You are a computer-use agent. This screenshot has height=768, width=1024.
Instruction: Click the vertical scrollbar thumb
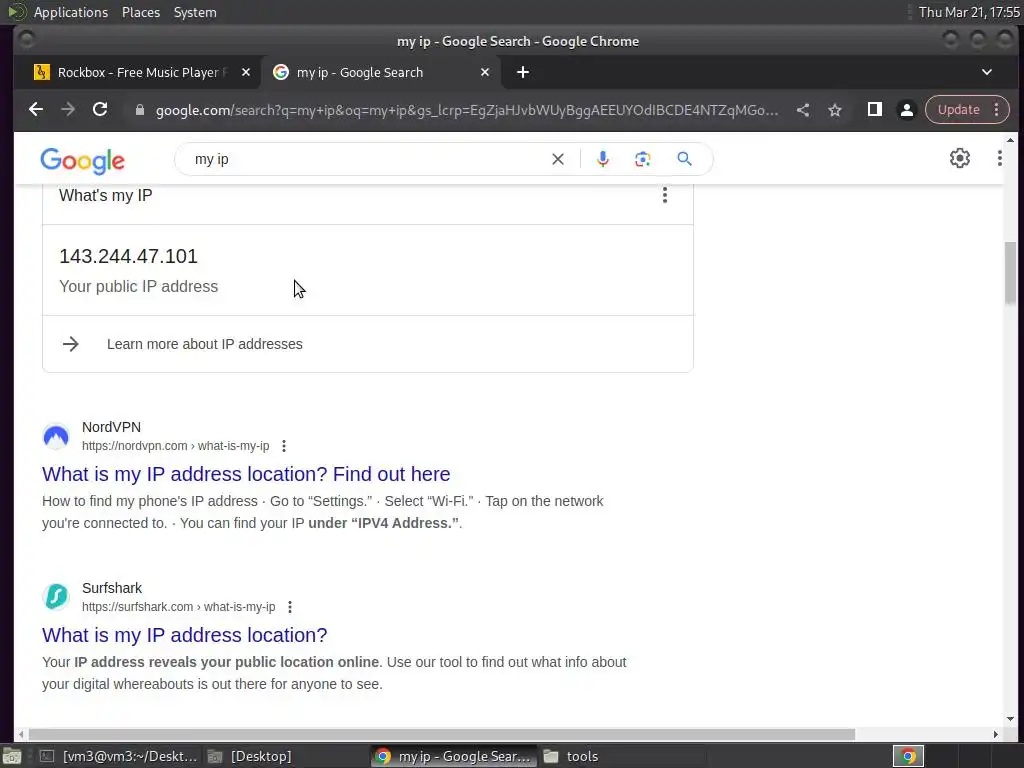(1010, 273)
